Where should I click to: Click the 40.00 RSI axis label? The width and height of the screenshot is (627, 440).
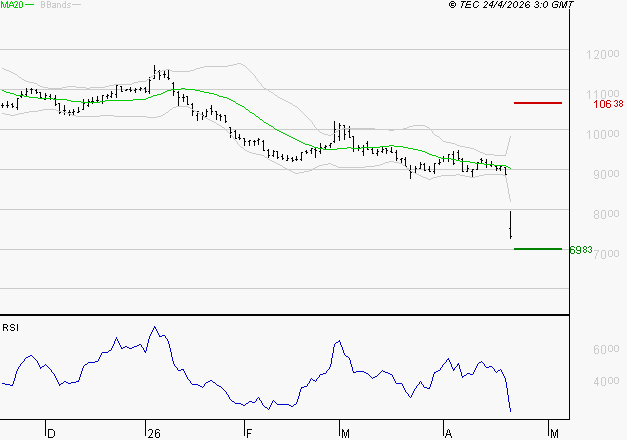click(606, 382)
